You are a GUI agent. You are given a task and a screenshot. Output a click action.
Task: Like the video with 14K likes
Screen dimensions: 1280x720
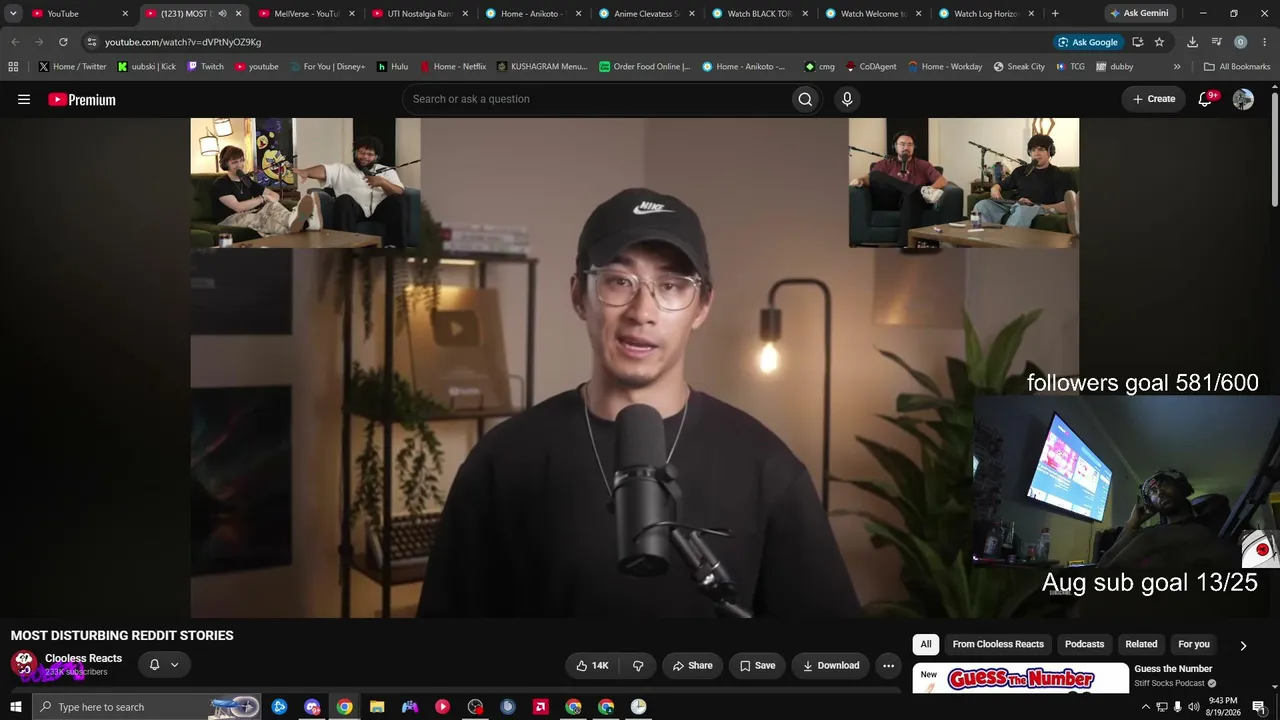click(592, 666)
